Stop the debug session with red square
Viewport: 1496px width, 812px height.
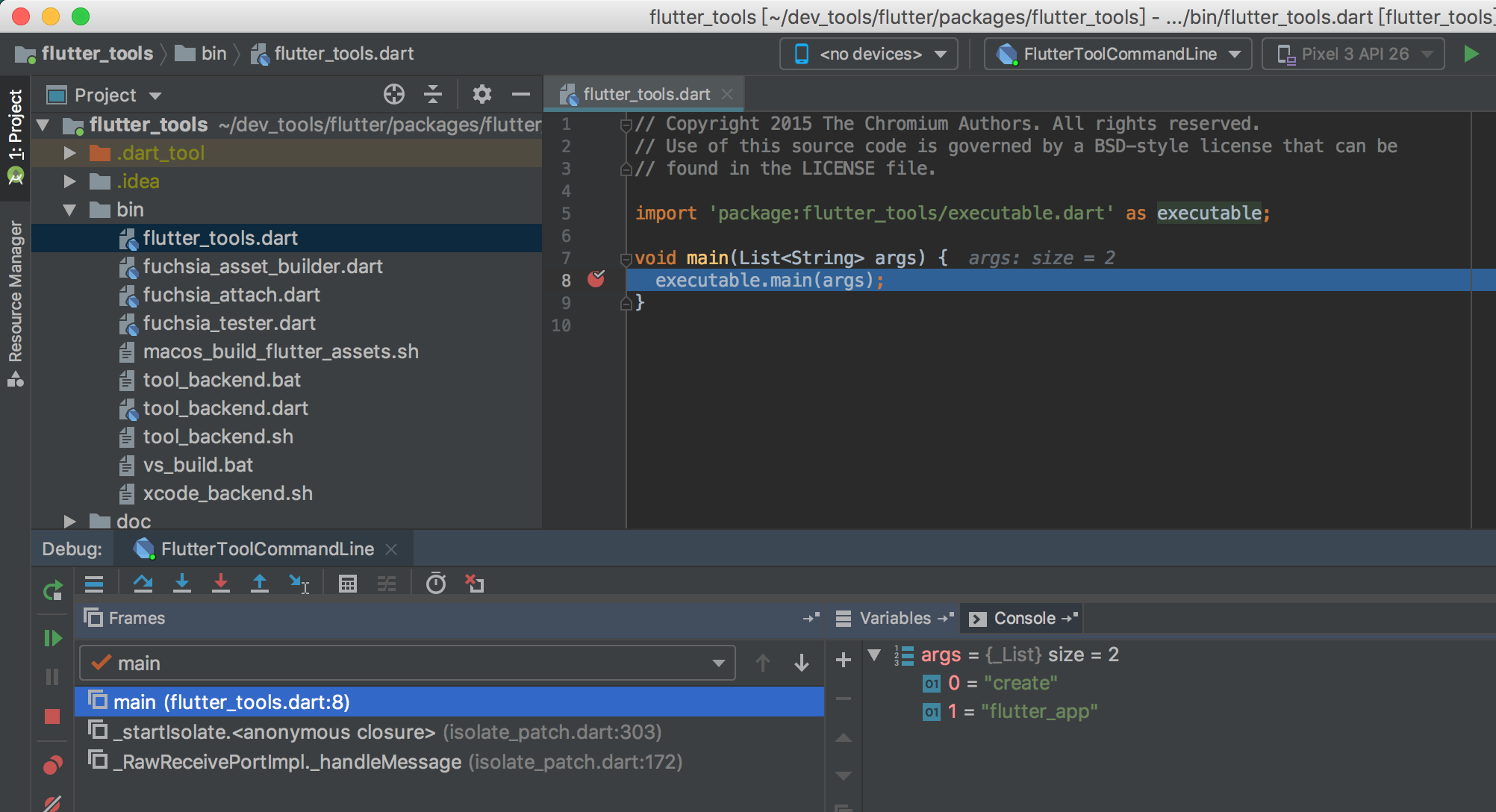[x=52, y=716]
